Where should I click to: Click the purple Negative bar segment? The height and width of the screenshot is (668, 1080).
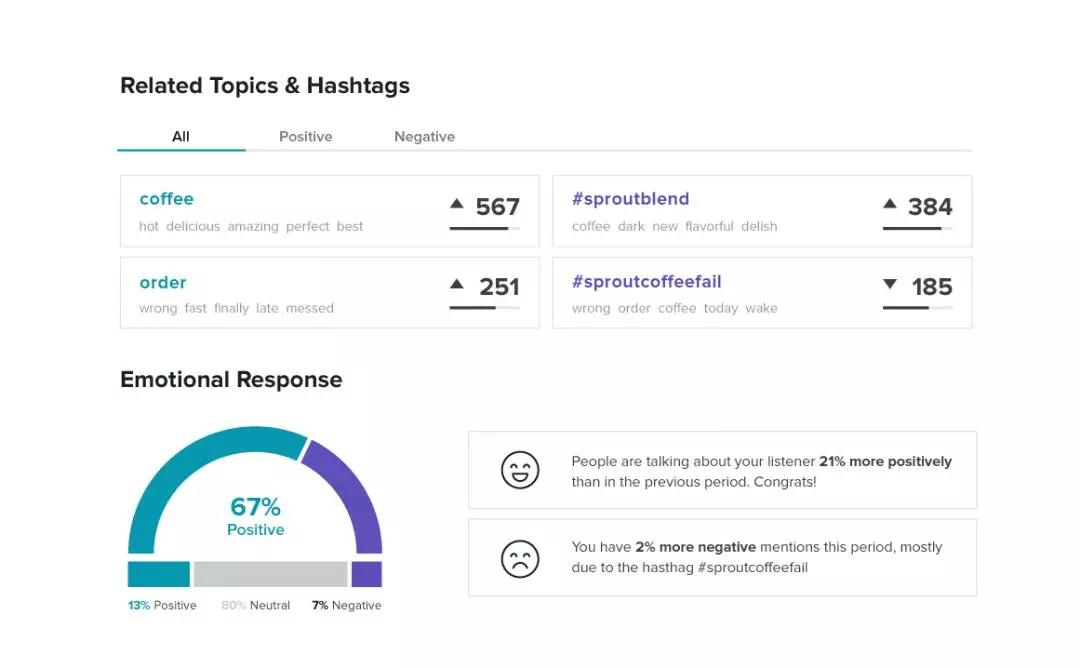pos(366,574)
